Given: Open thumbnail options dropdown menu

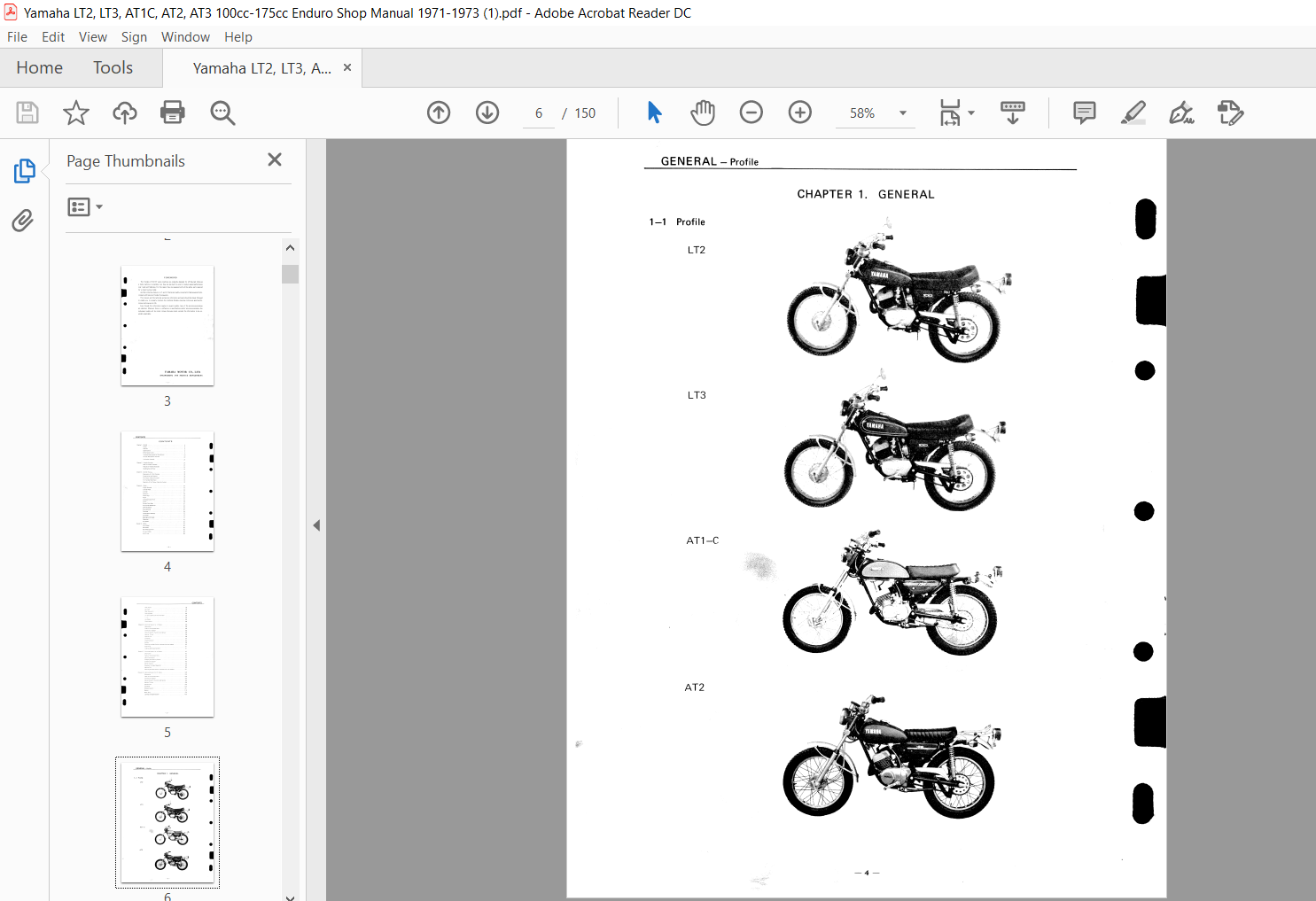Looking at the screenshot, I should pos(85,206).
